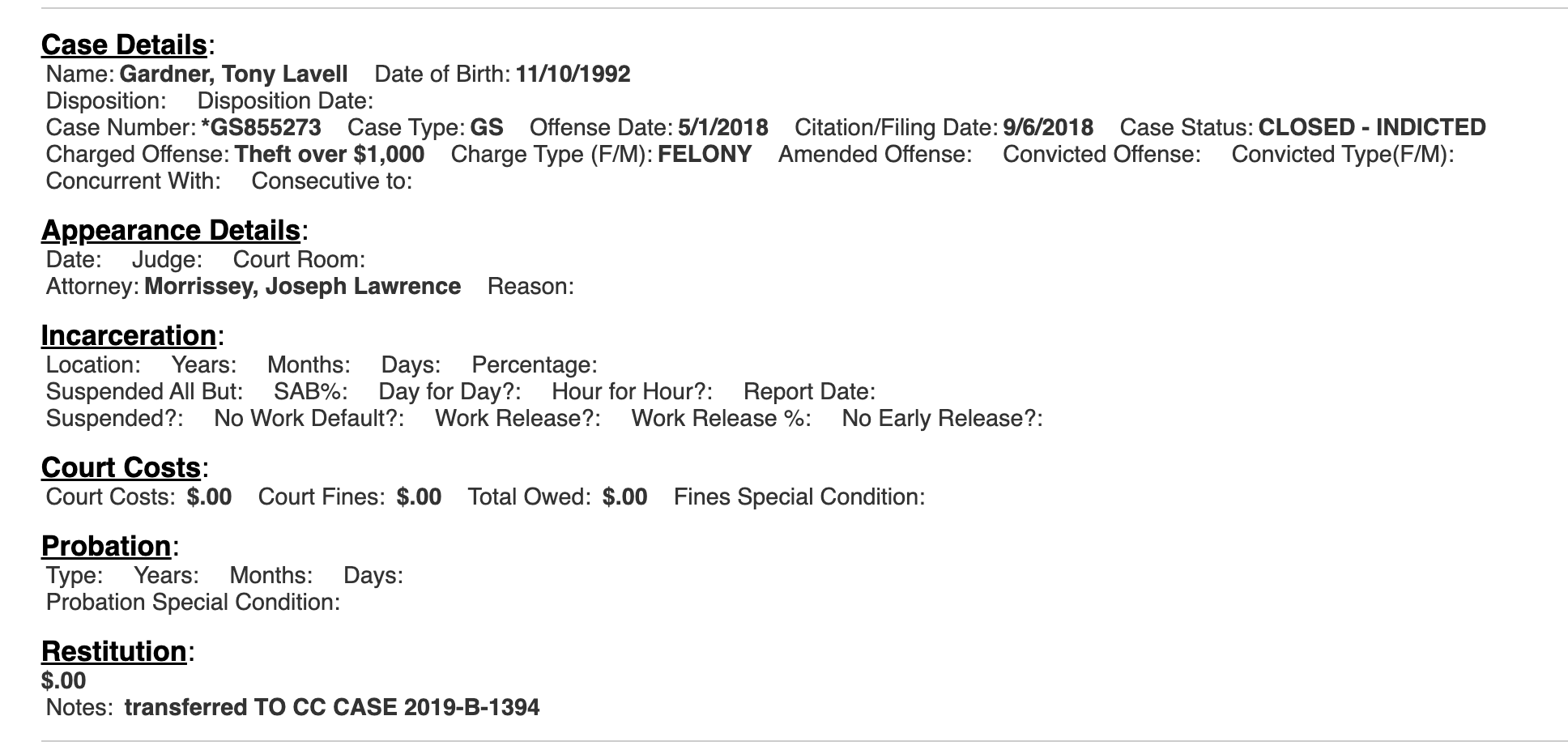
Task: Click the note transferred TO CC CASE 2019-B-1394
Action: [x=332, y=708]
